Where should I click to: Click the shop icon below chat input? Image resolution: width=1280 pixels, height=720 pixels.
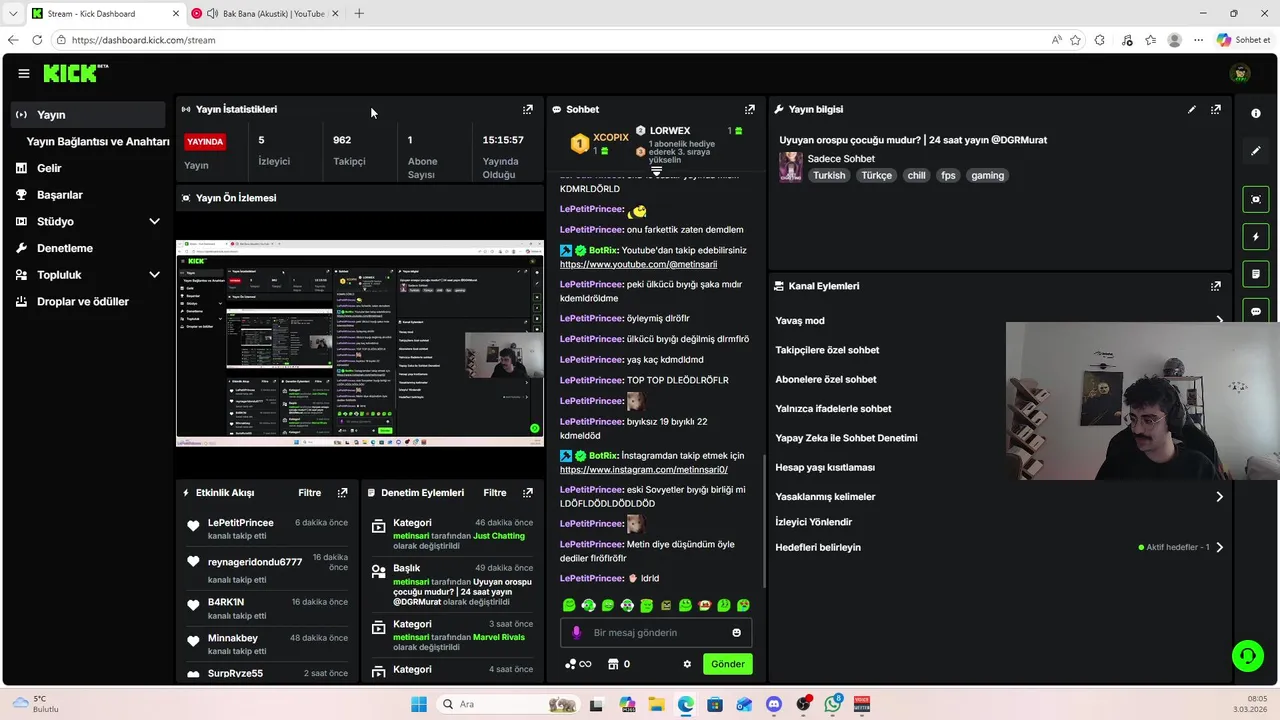point(613,664)
